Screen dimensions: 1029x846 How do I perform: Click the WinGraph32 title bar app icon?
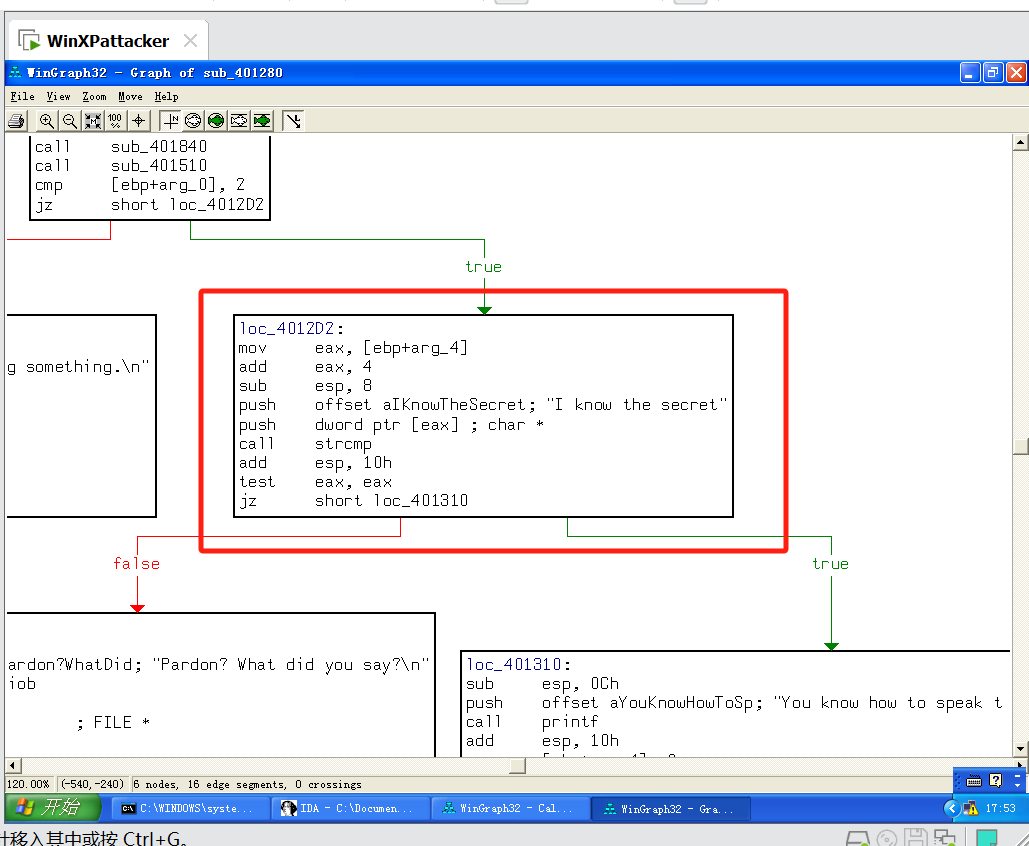(x=15, y=72)
